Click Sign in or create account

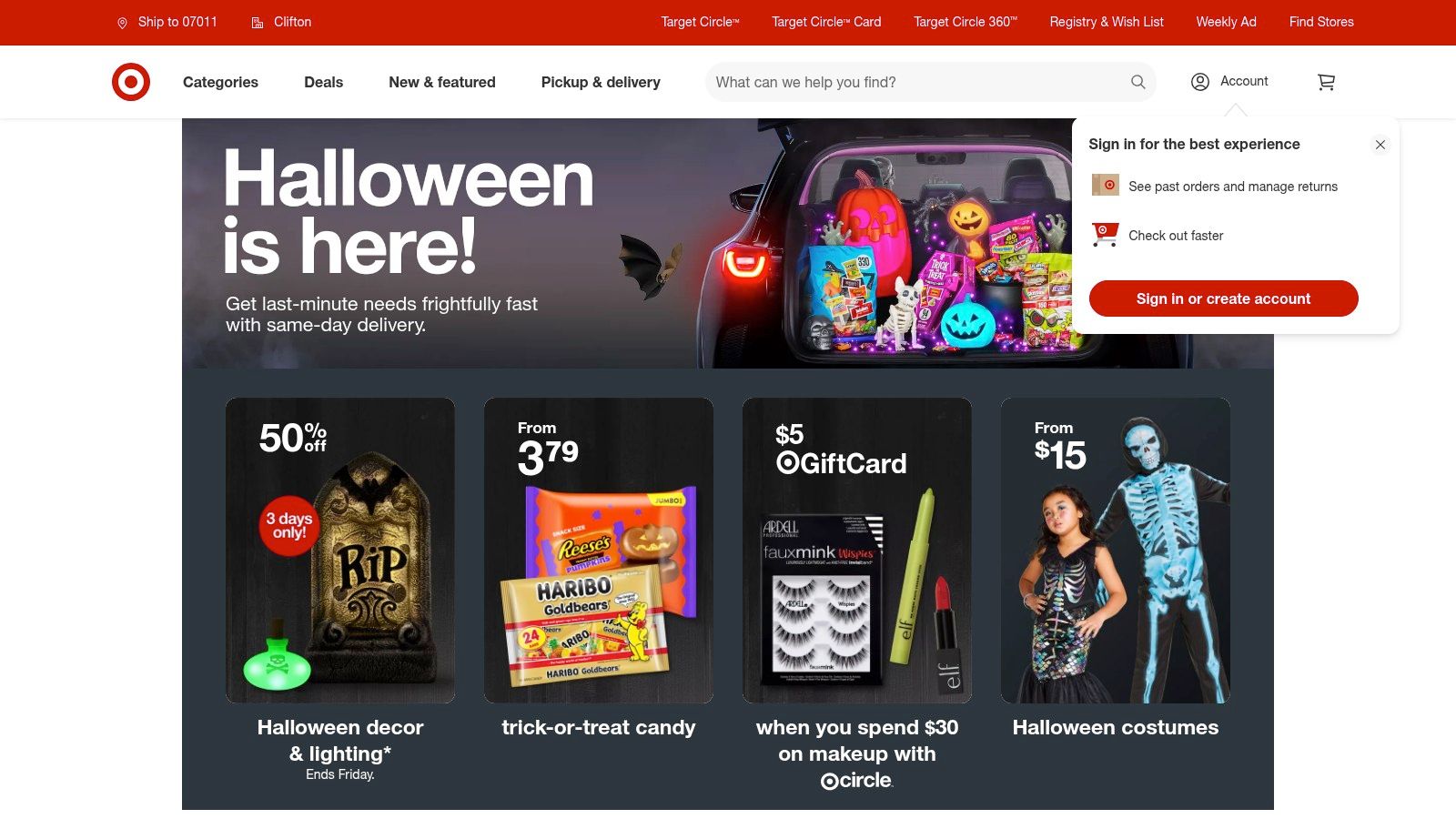1223,298
